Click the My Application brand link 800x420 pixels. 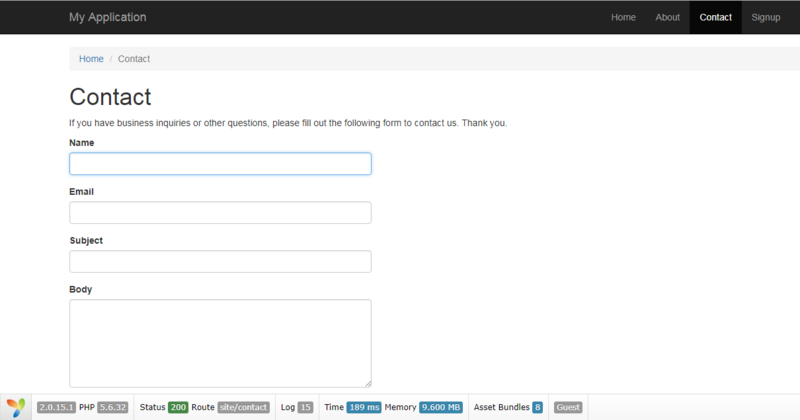pyautogui.click(x=107, y=17)
